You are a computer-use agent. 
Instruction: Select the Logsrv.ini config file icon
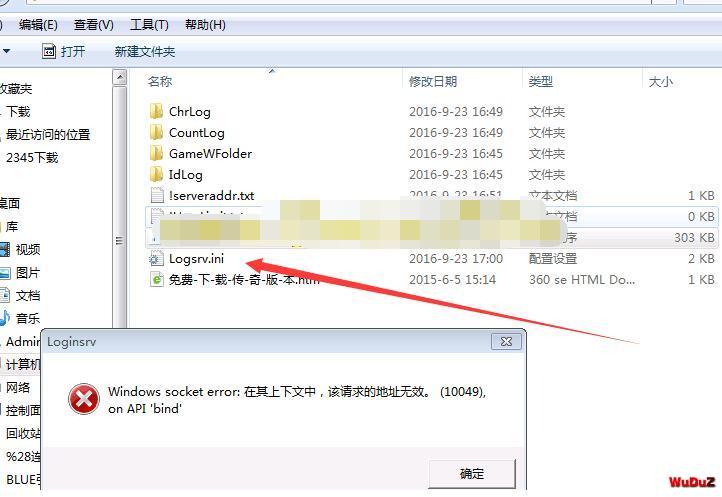click(x=156, y=259)
